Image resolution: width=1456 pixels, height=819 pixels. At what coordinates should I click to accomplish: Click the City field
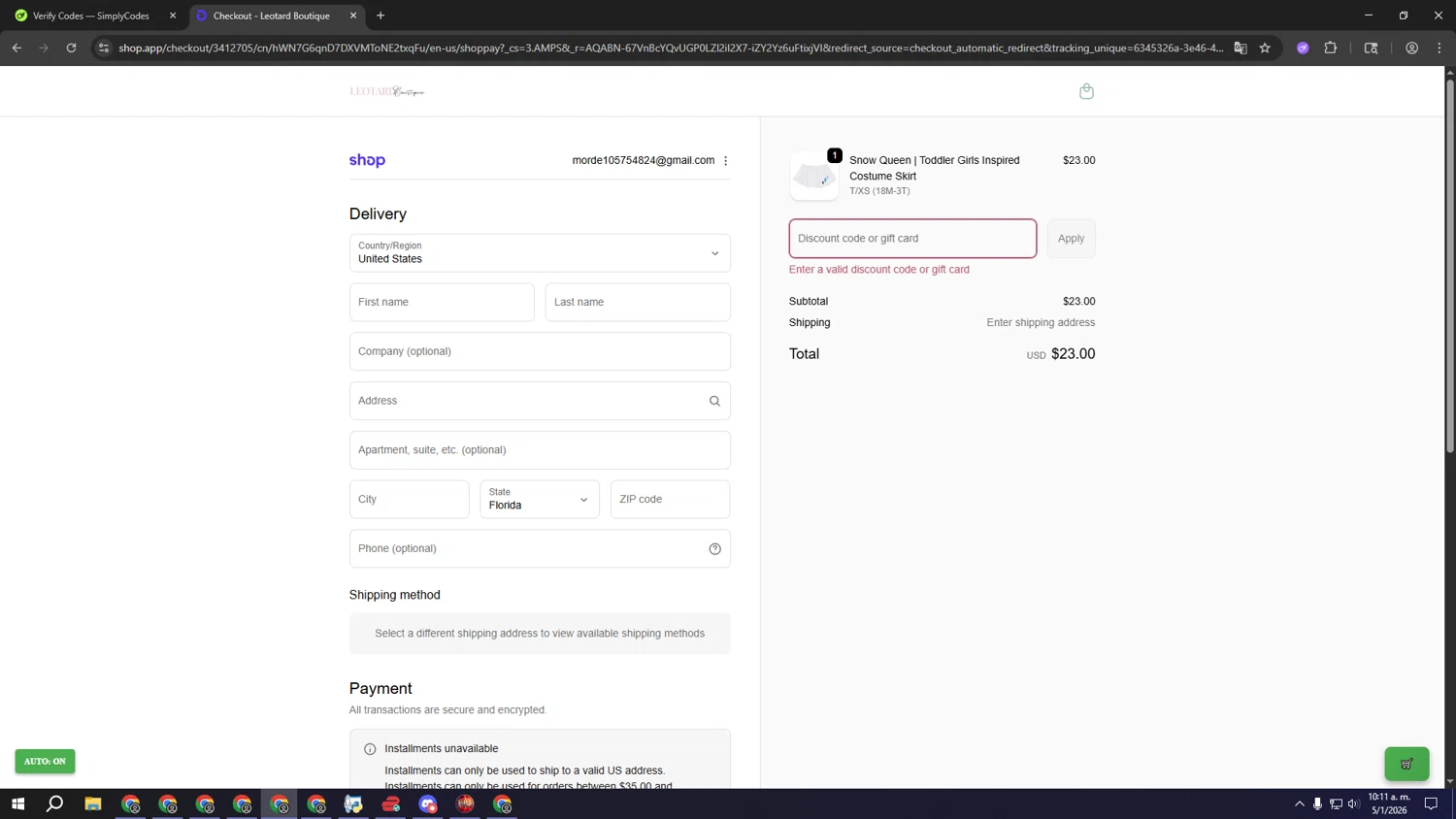410,500
